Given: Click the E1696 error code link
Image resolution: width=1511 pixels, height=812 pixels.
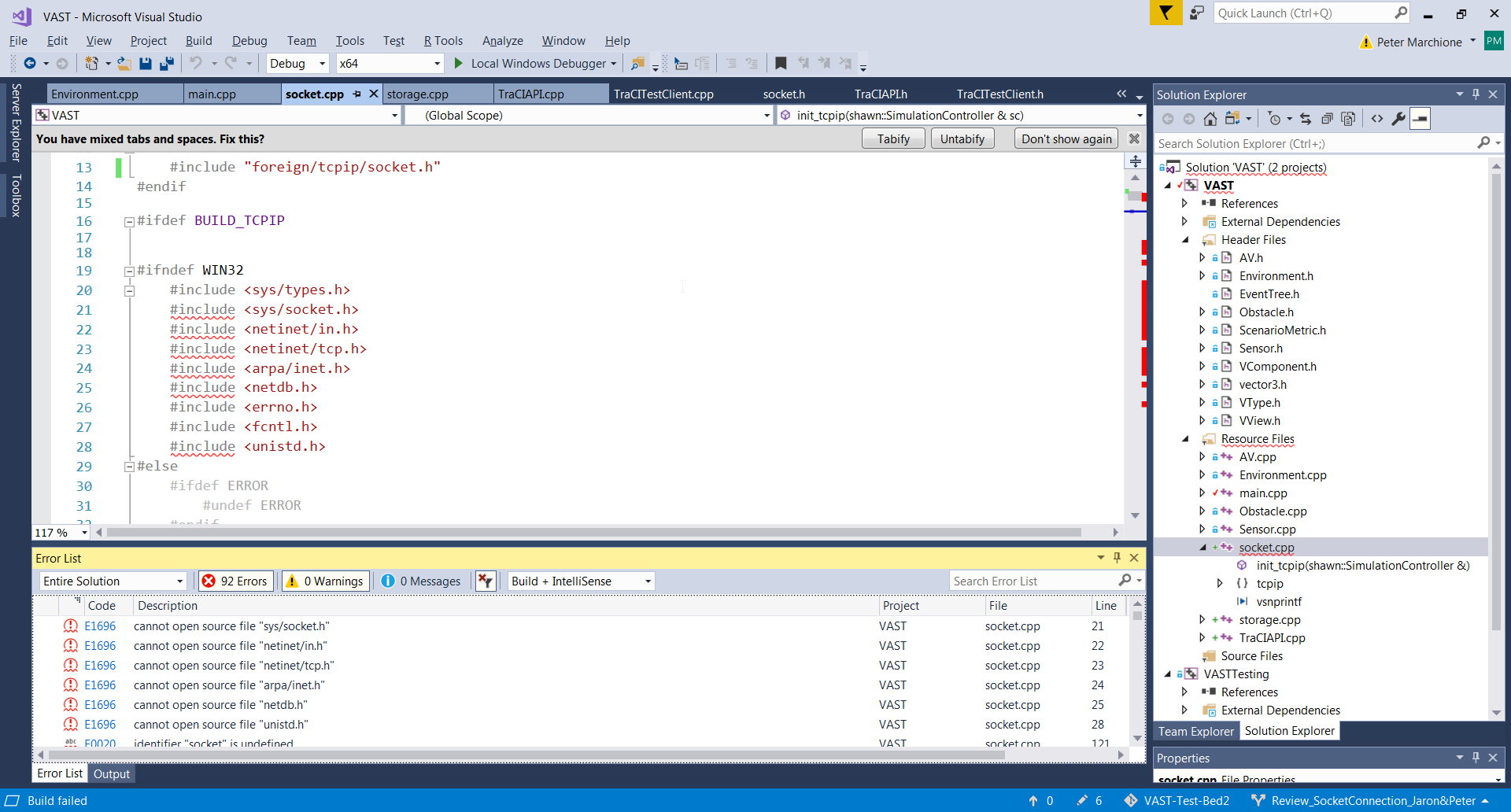Looking at the screenshot, I should pos(100,626).
